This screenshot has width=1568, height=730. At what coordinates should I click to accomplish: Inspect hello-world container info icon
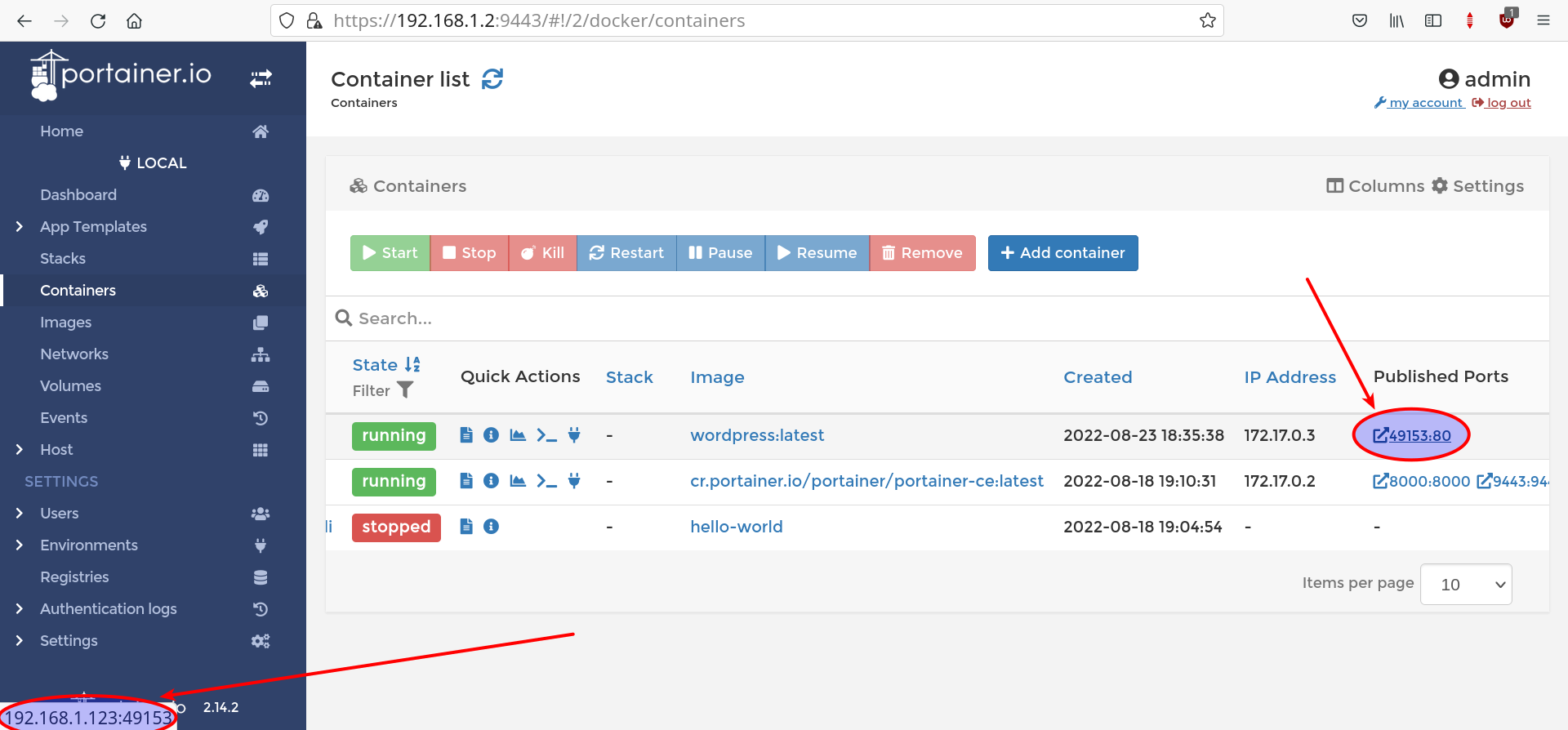[491, 527]
